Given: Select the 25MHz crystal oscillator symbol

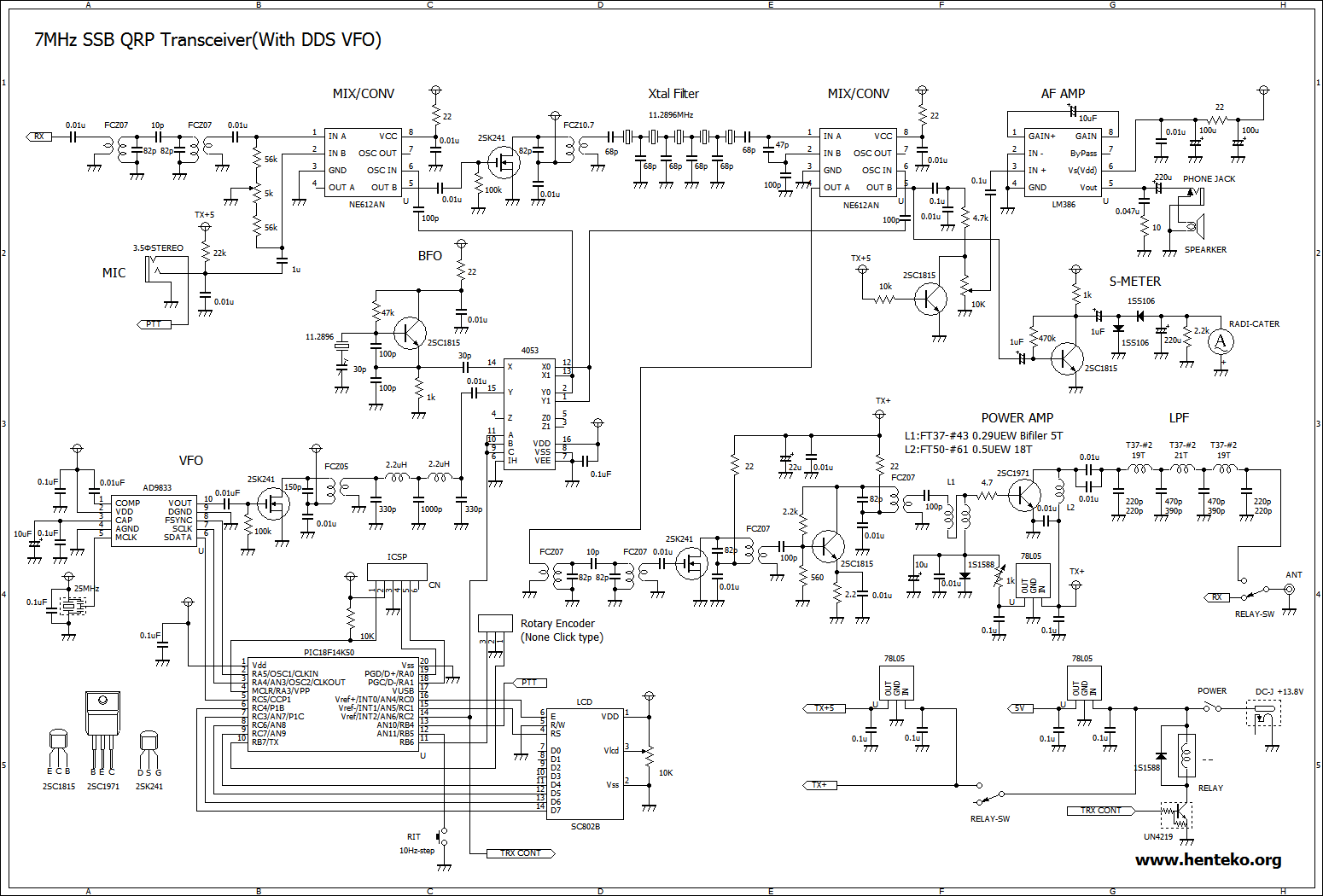Looking at the screenshot, I should (73, 605).
